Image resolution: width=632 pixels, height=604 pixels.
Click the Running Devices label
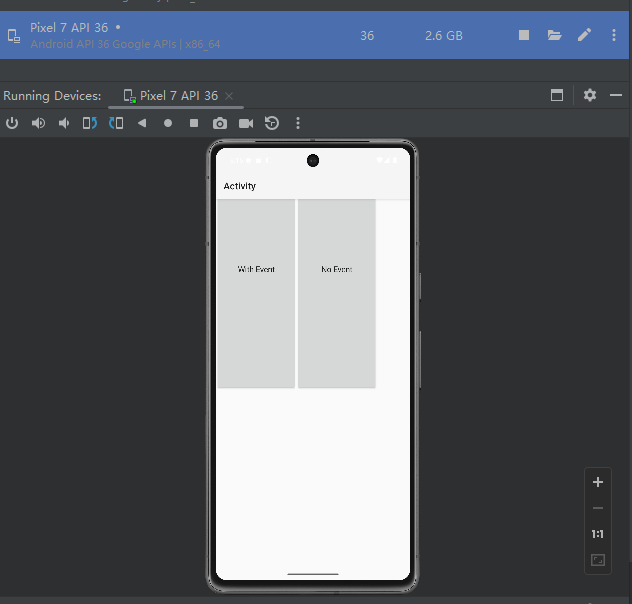[52, 96]
